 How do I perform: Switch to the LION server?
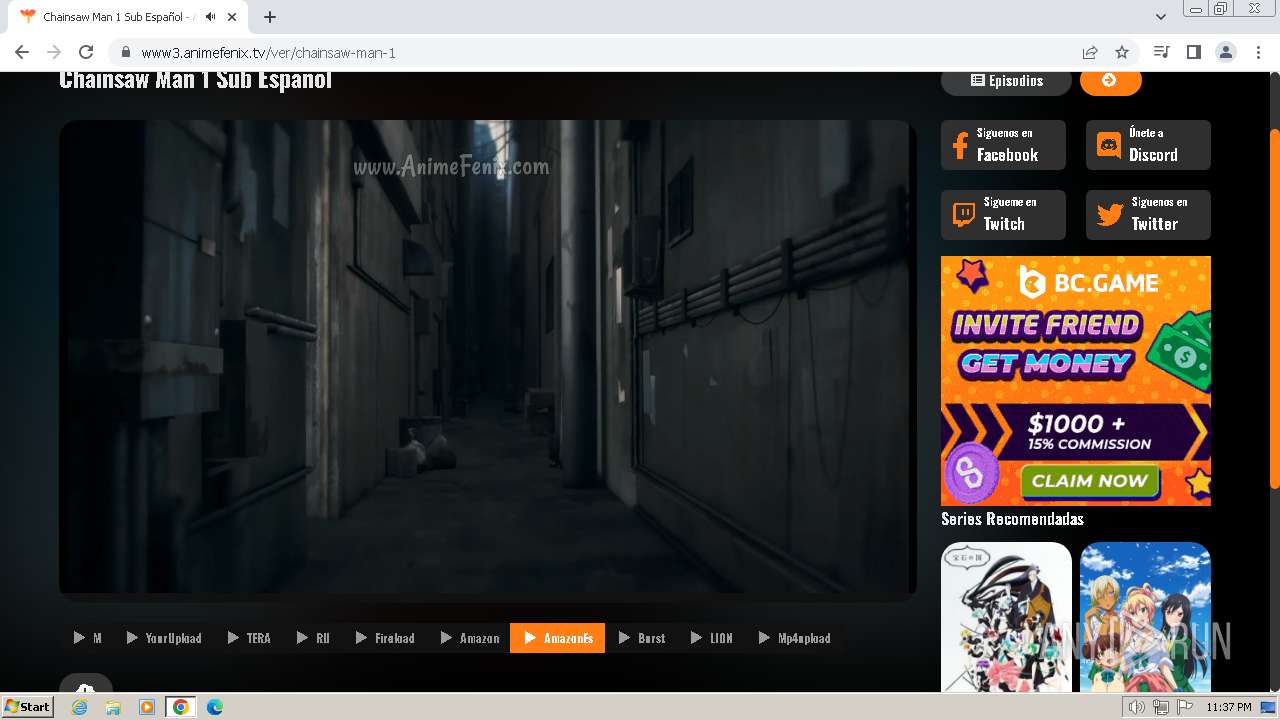[x=712, y=638]
